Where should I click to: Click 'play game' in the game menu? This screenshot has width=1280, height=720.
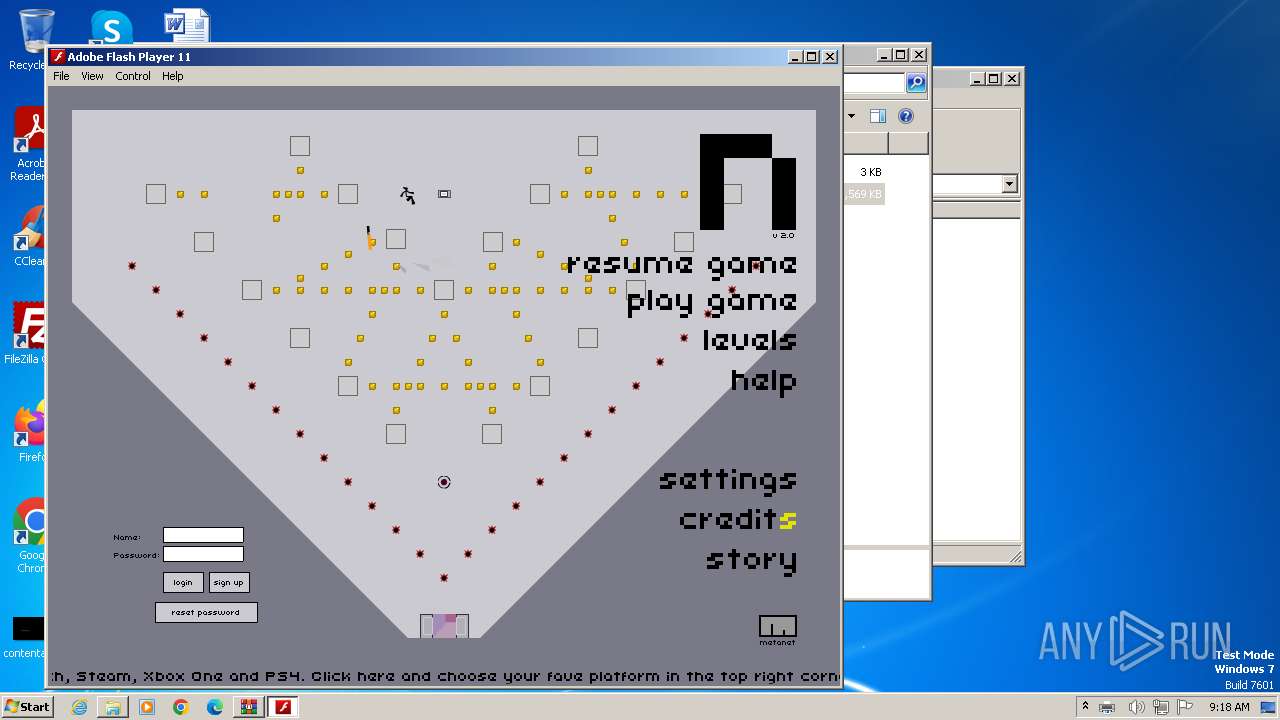coord(712,302)
